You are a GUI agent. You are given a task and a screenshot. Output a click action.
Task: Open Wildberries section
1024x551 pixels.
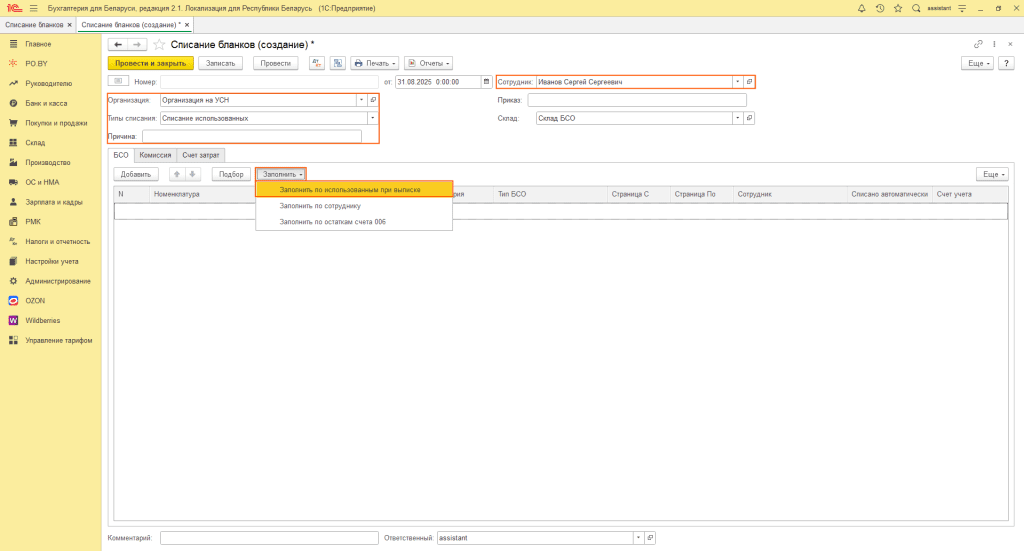point(42,321)
